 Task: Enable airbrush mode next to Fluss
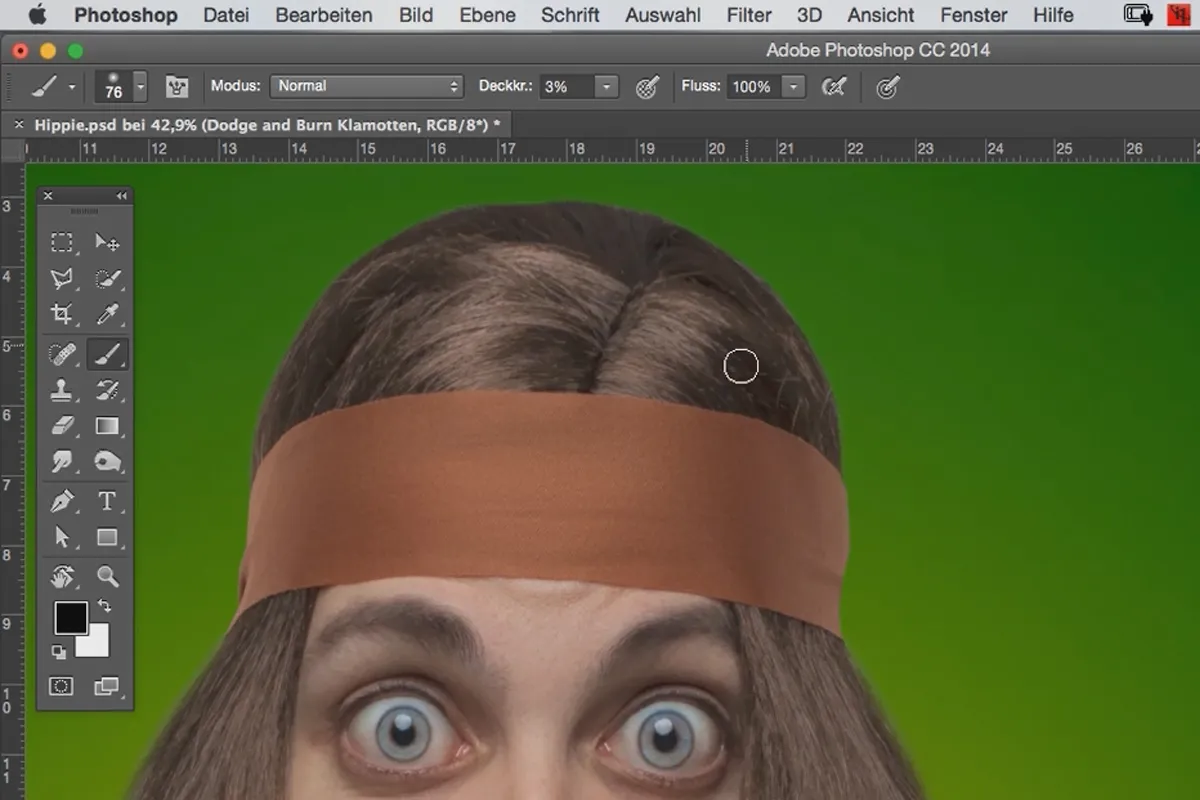tap(833, 87)
